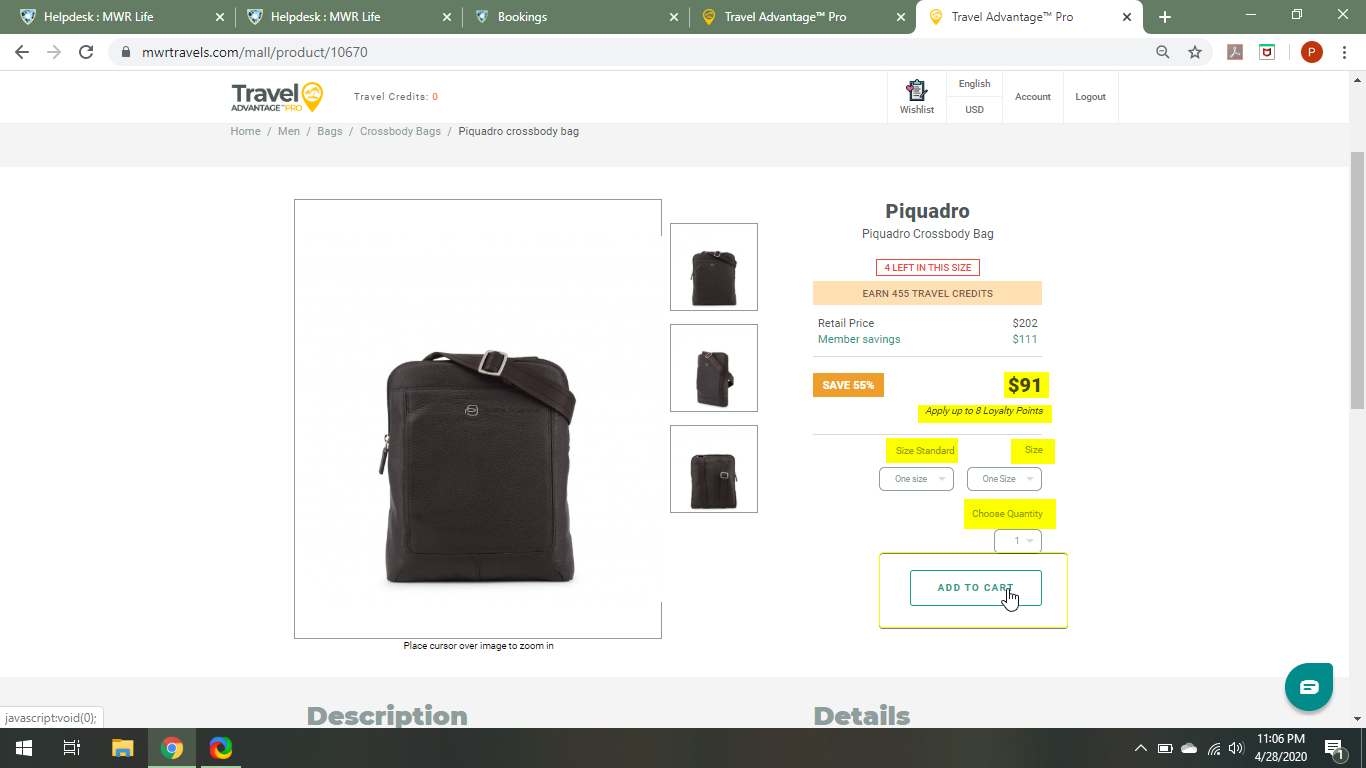Change currency via USD selector
Viewport: 1366px width, 768px height.
coord(974,110)
